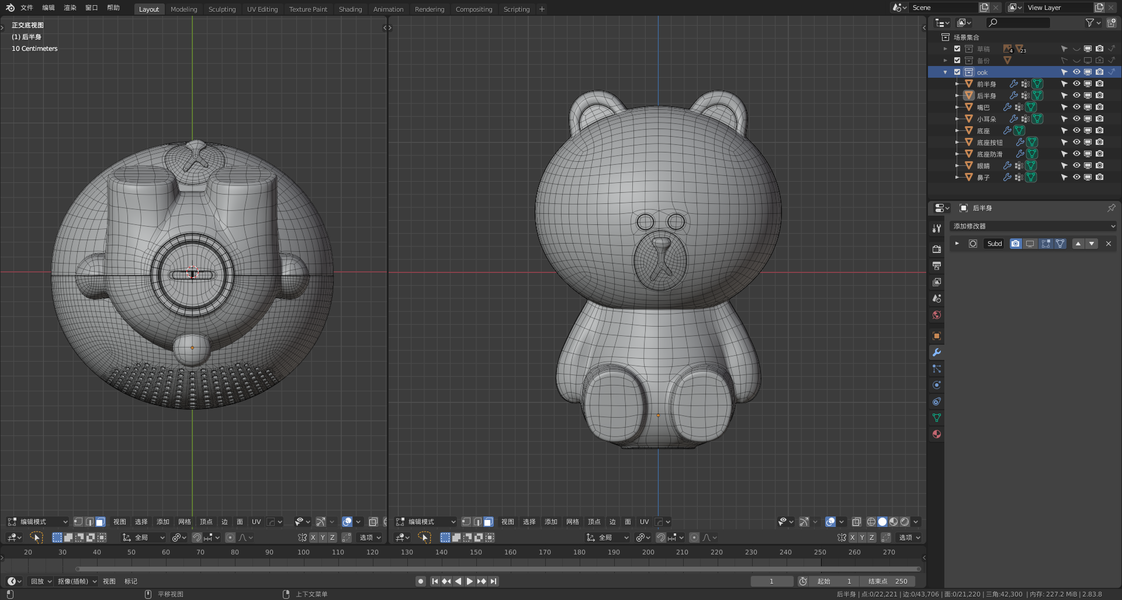Image resolution: width=1122 pixels, height=600 pixels.
Task: Add a new workspace with plus tab
Action: coord(542,9)
